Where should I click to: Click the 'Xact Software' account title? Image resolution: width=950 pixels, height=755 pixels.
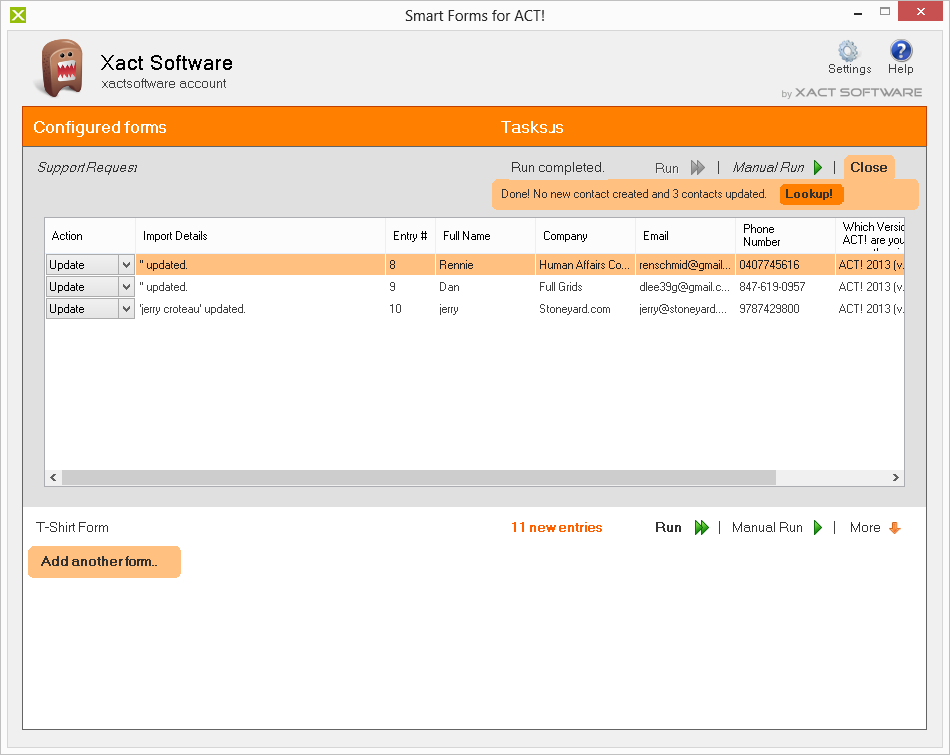[x=167, y=63]
